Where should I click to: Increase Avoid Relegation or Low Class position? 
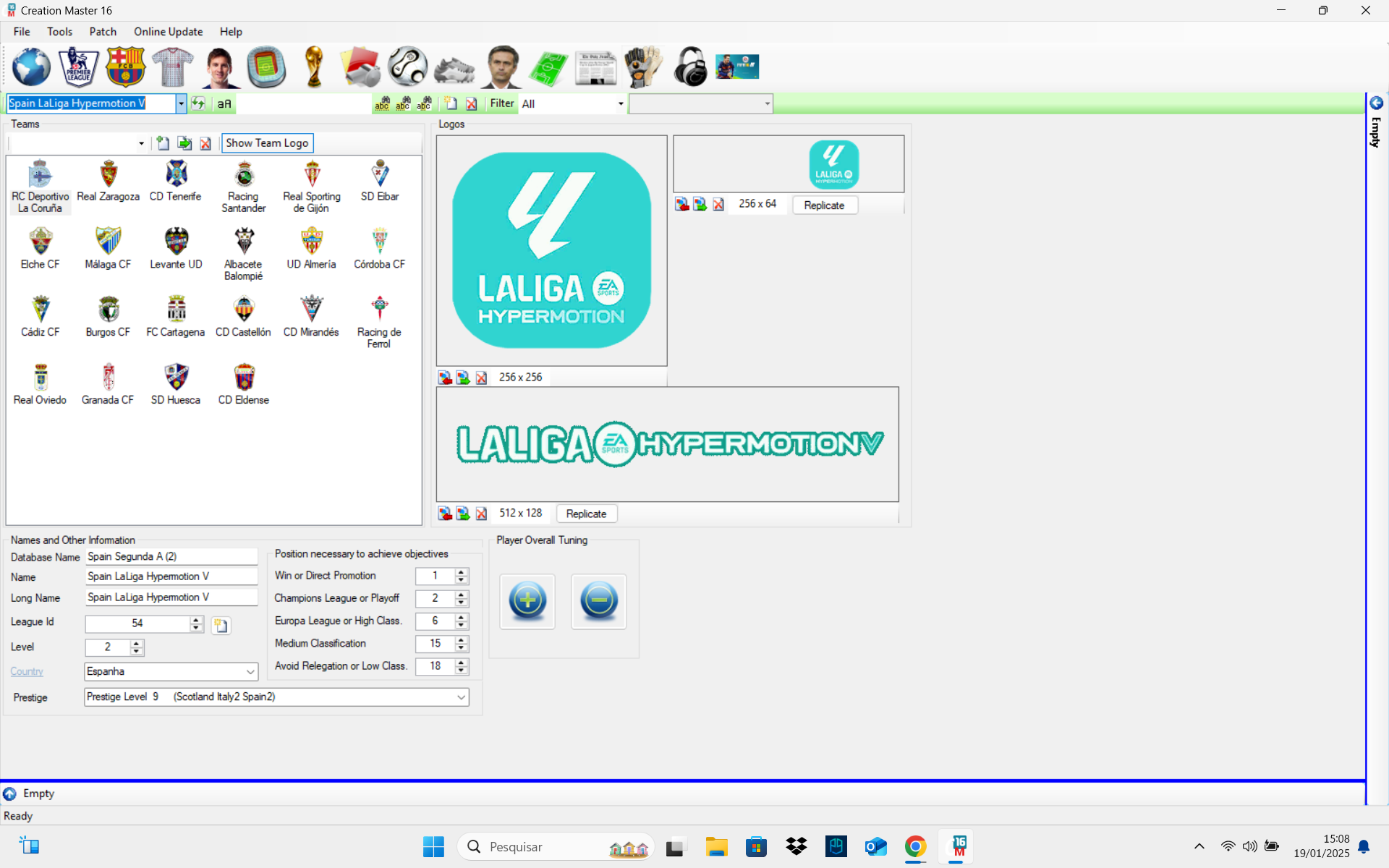point(461,662)
